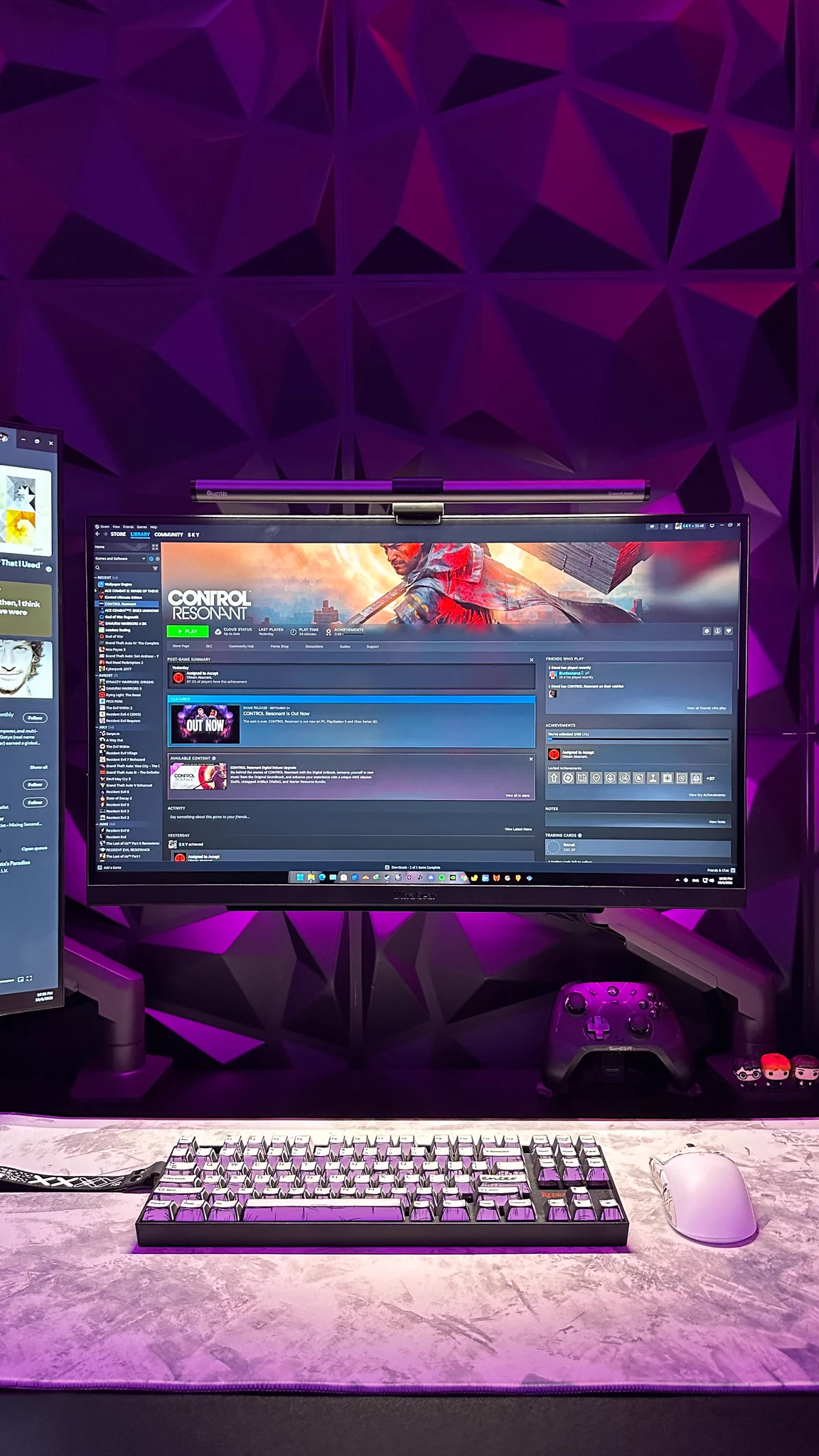
Task: Switch to the STORE tab
Action: pos(118,534)
